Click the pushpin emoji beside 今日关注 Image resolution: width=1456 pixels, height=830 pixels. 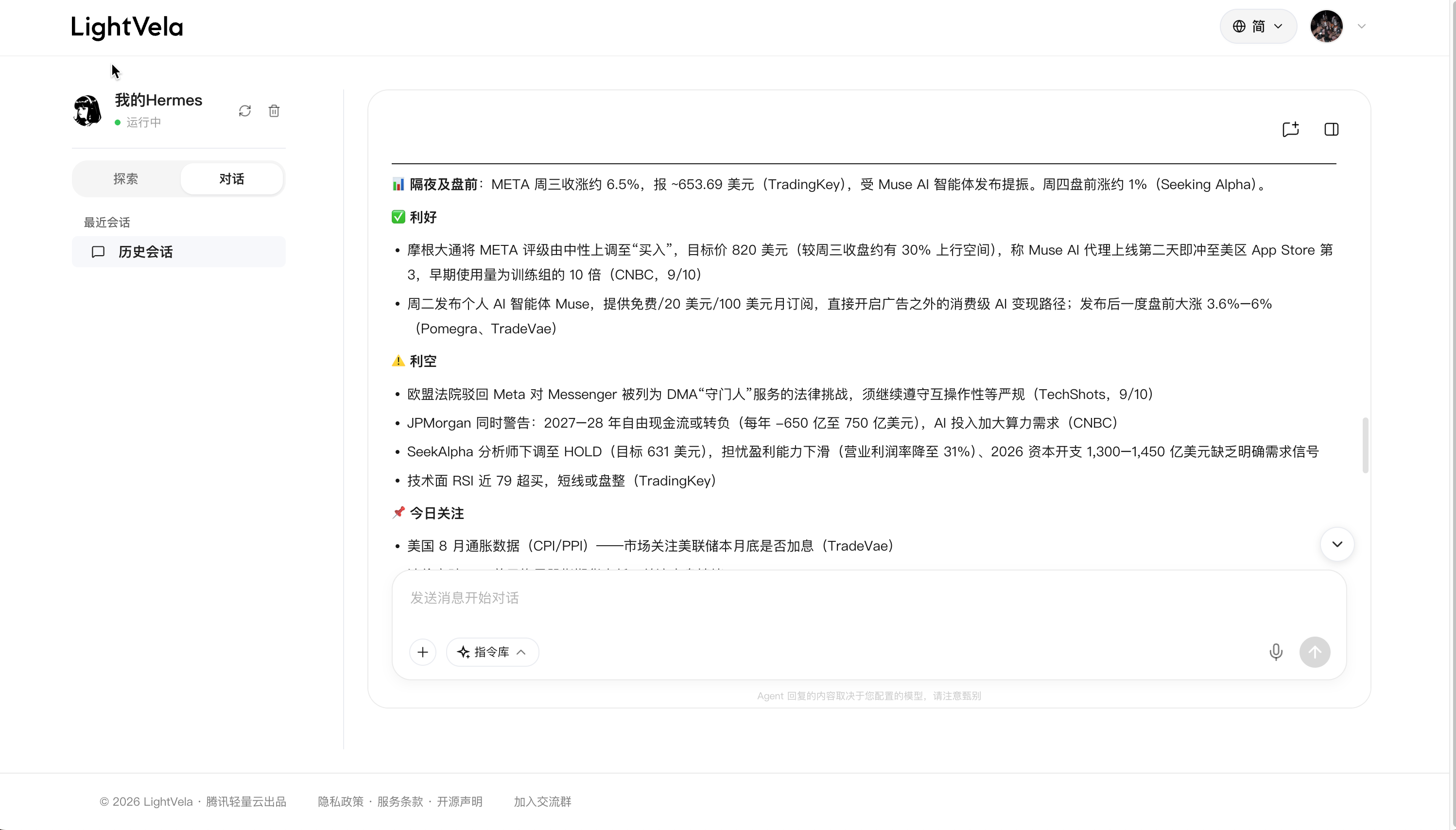pyautogui.click(x=398, y=513)
